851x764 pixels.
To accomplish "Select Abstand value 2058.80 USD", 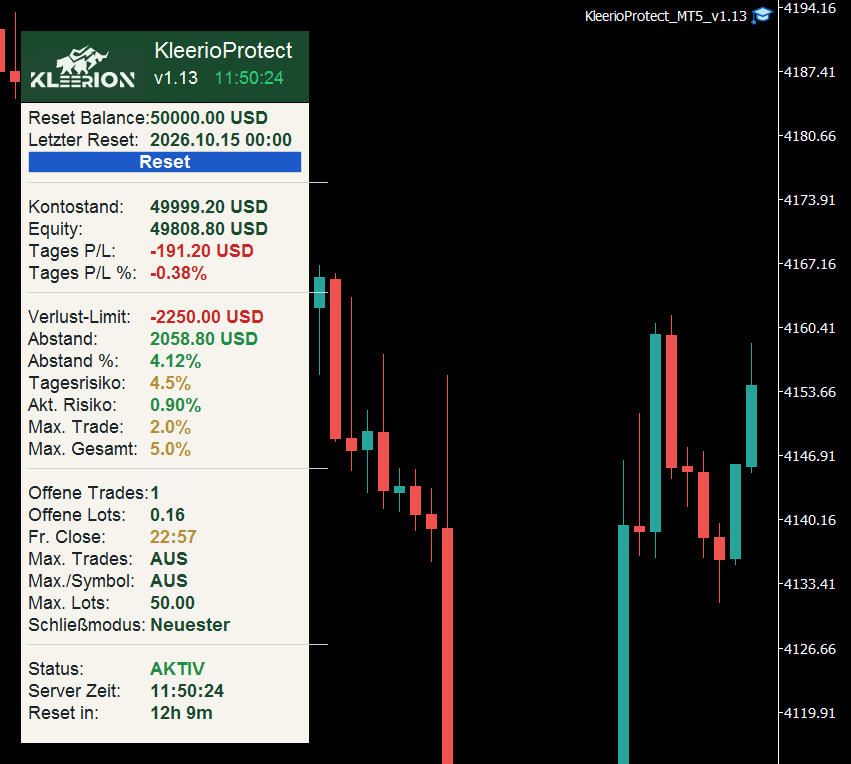I will pyautogui.click(x=204, y=339).
